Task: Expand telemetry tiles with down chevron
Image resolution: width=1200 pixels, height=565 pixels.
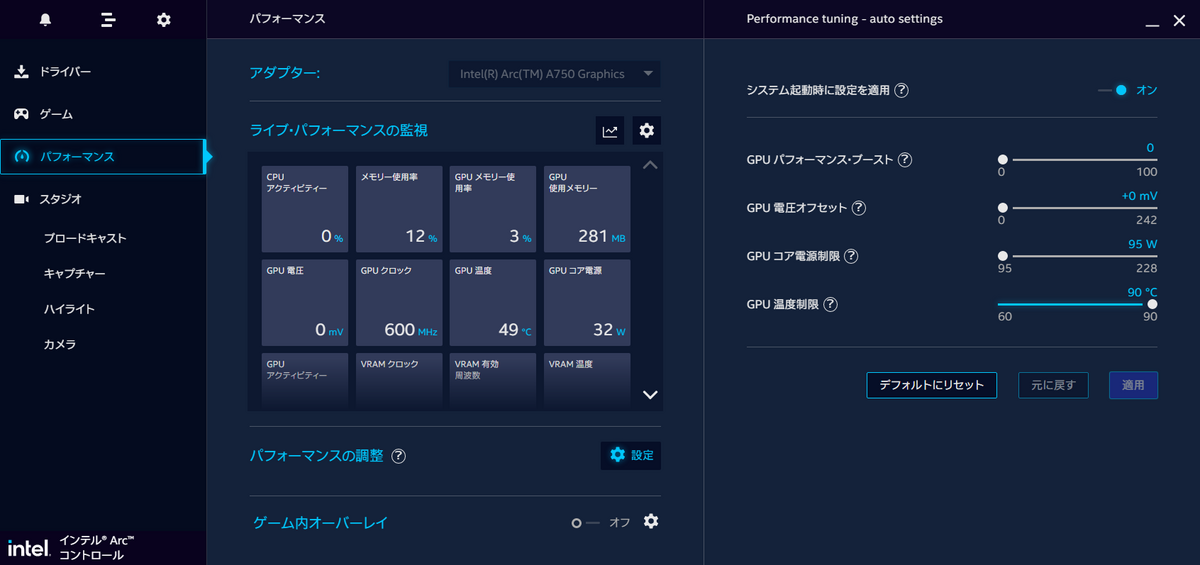Action: click(x=650, y=395)
